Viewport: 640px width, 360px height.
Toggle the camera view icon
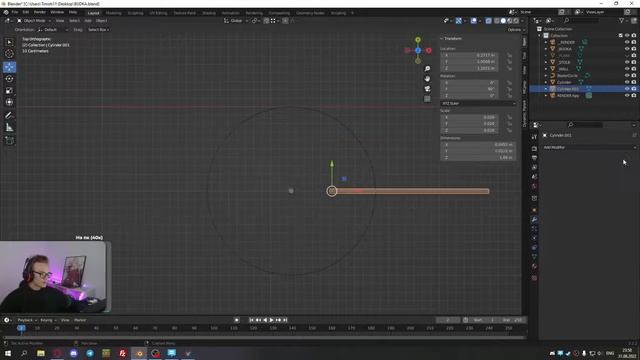click(427, 89)
